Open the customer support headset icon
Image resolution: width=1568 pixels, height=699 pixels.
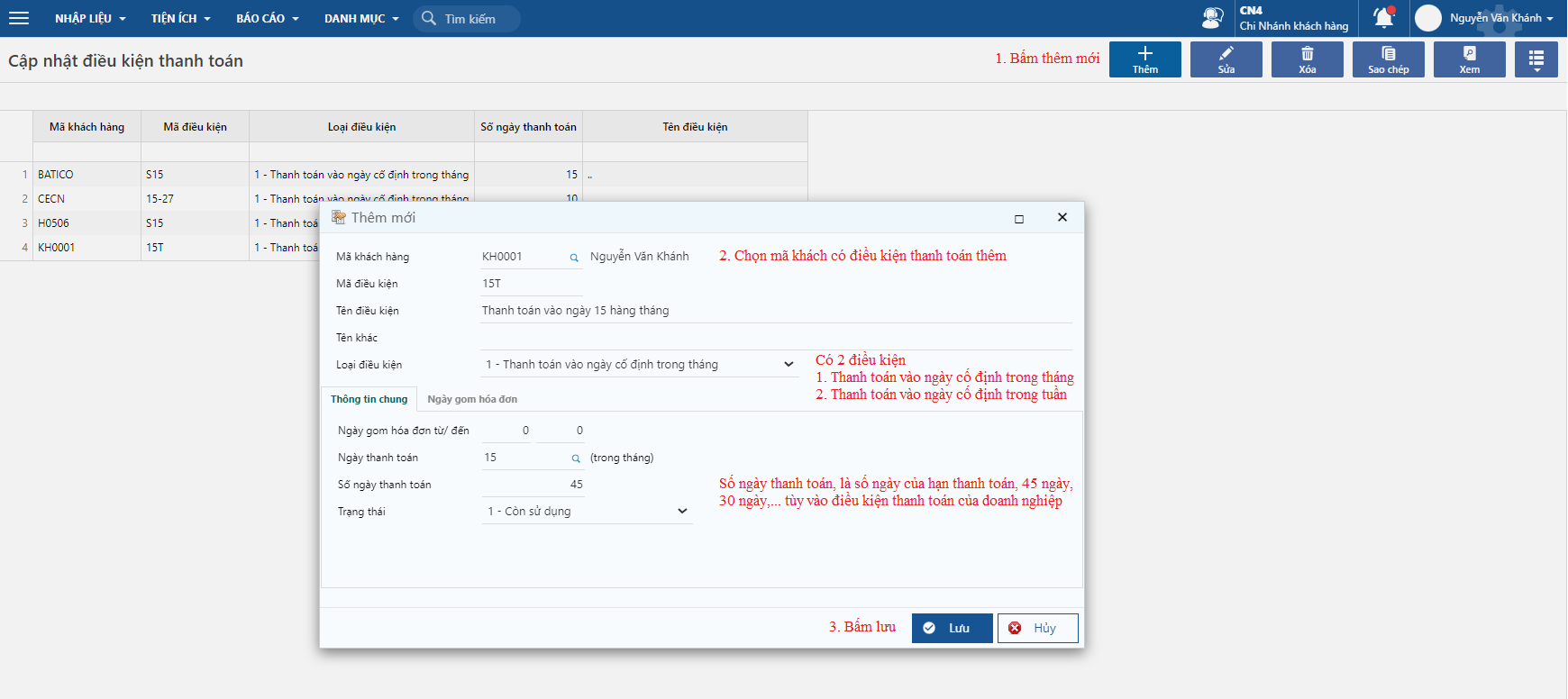click(x=1212, y=18)
